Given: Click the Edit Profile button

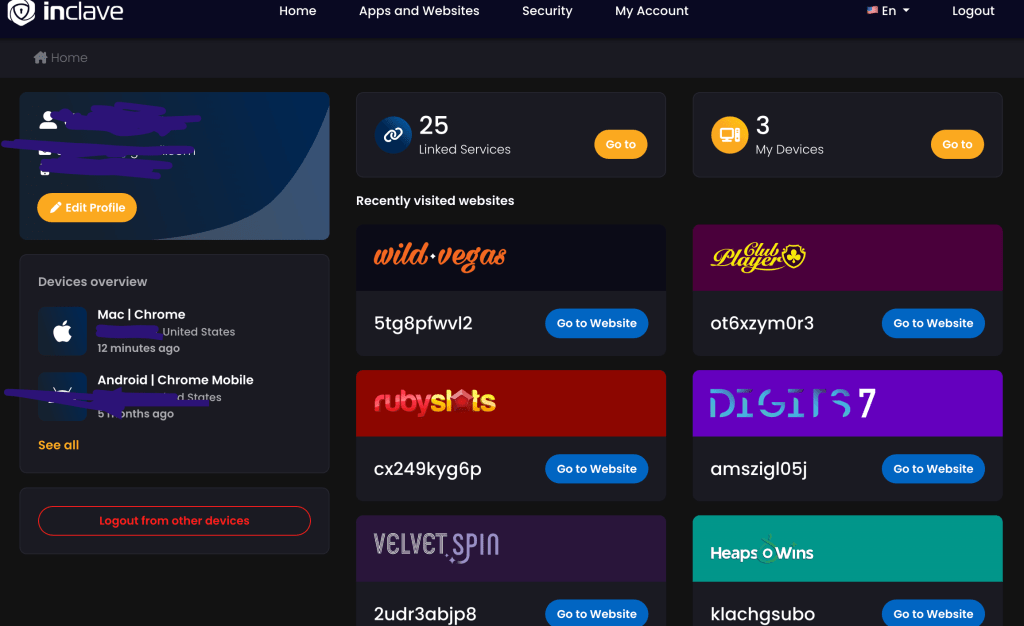Looking at the screenshot, I should pyautogui.click(x=87, y=208).
